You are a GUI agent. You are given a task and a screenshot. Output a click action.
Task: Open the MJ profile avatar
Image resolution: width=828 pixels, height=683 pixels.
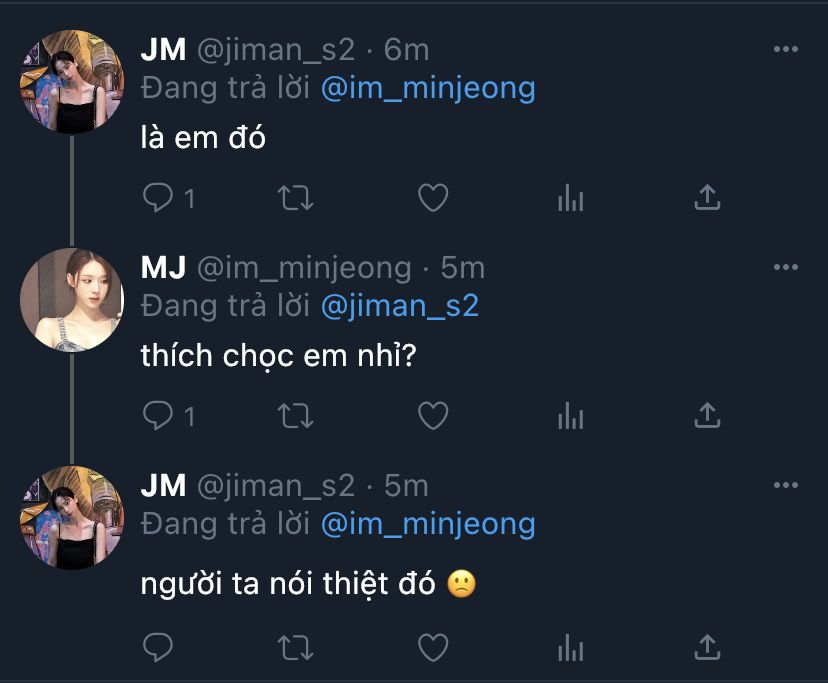(72, 300)
